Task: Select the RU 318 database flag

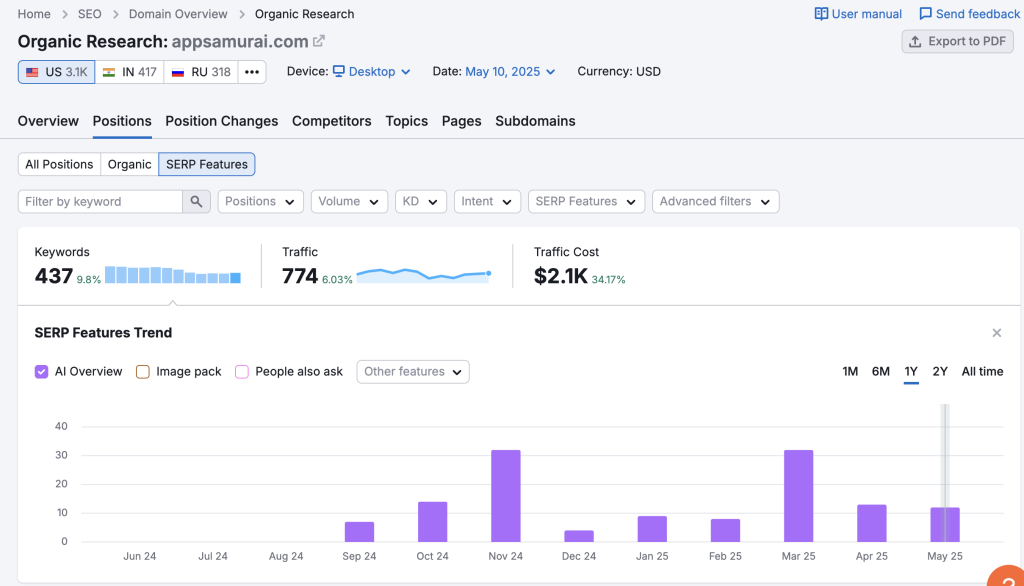Action: [x=201, y=72]
